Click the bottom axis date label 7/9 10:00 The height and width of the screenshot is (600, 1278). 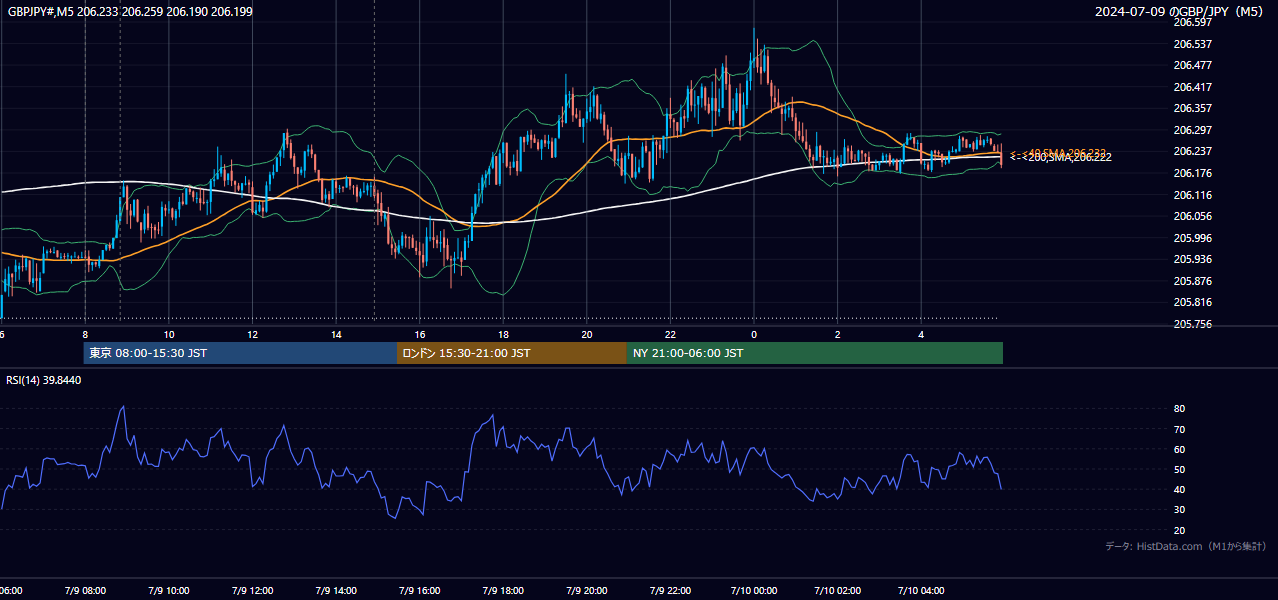pos(169,591)
